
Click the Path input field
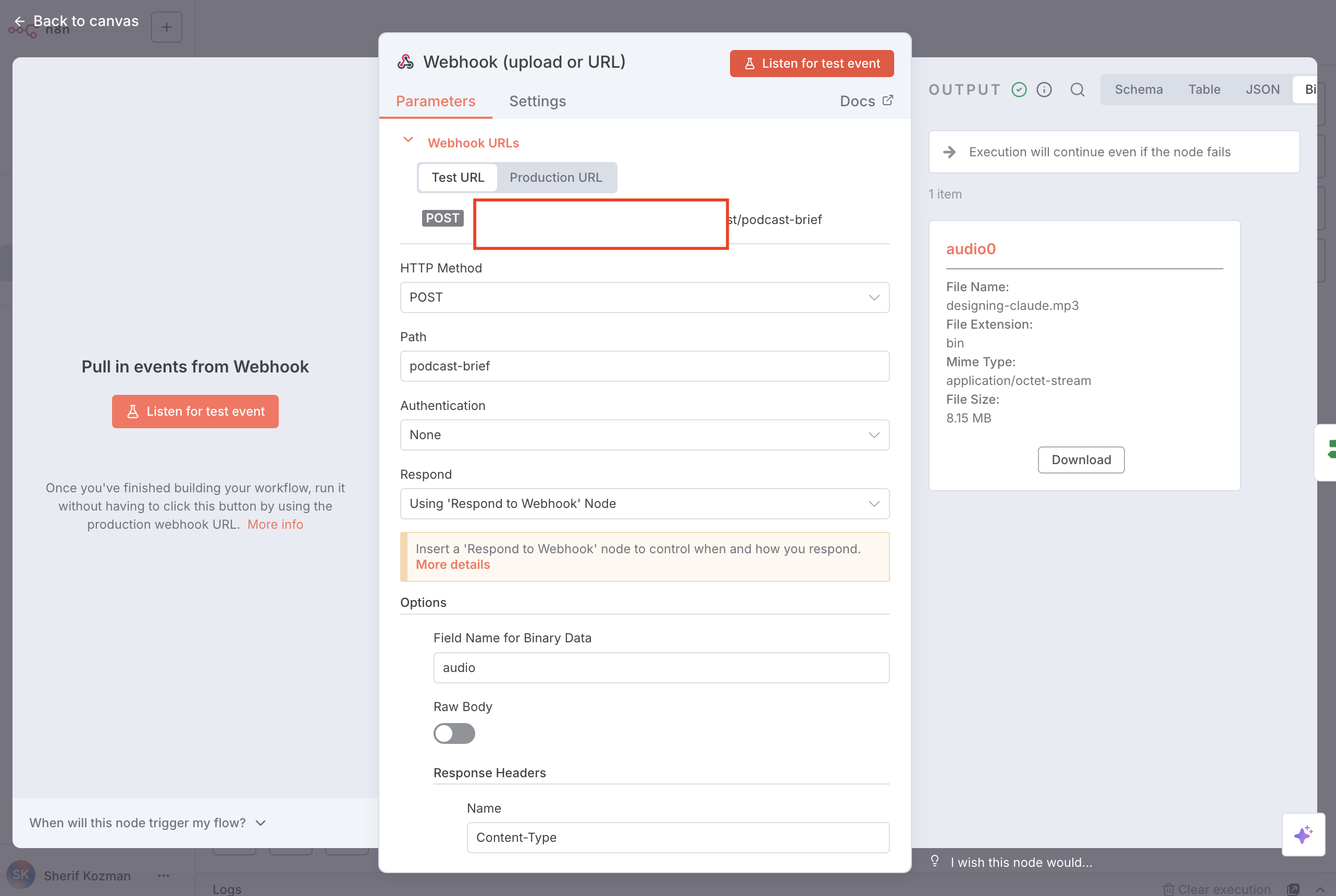coord(644,366)
